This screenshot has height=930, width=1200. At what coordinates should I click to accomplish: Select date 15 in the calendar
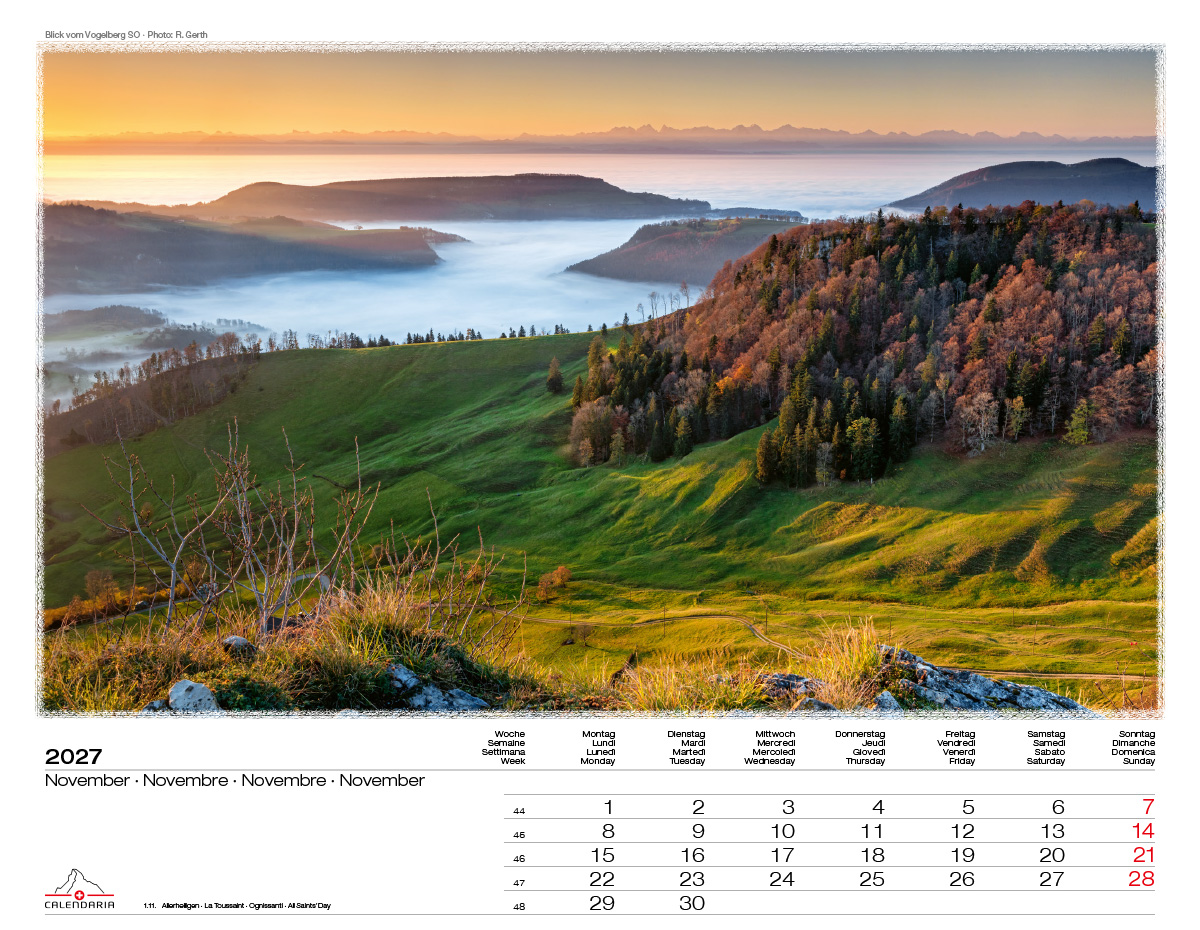click(x=603, y=855)
